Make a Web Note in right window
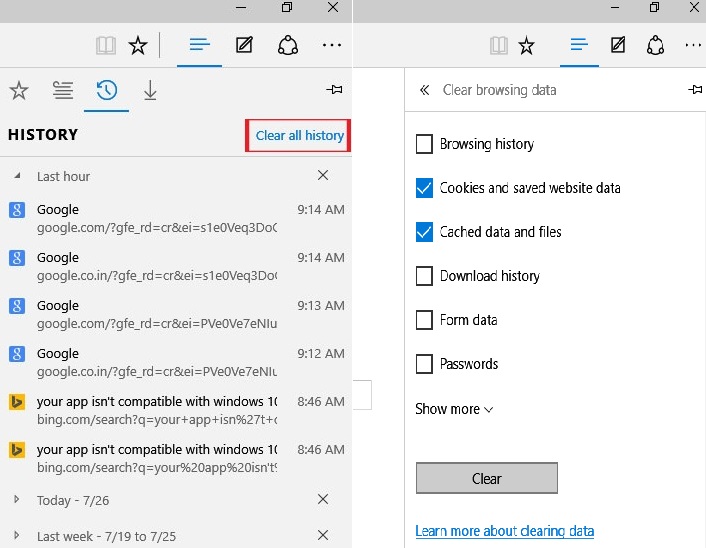The image size is (706, 548). (x=618, y=45)
